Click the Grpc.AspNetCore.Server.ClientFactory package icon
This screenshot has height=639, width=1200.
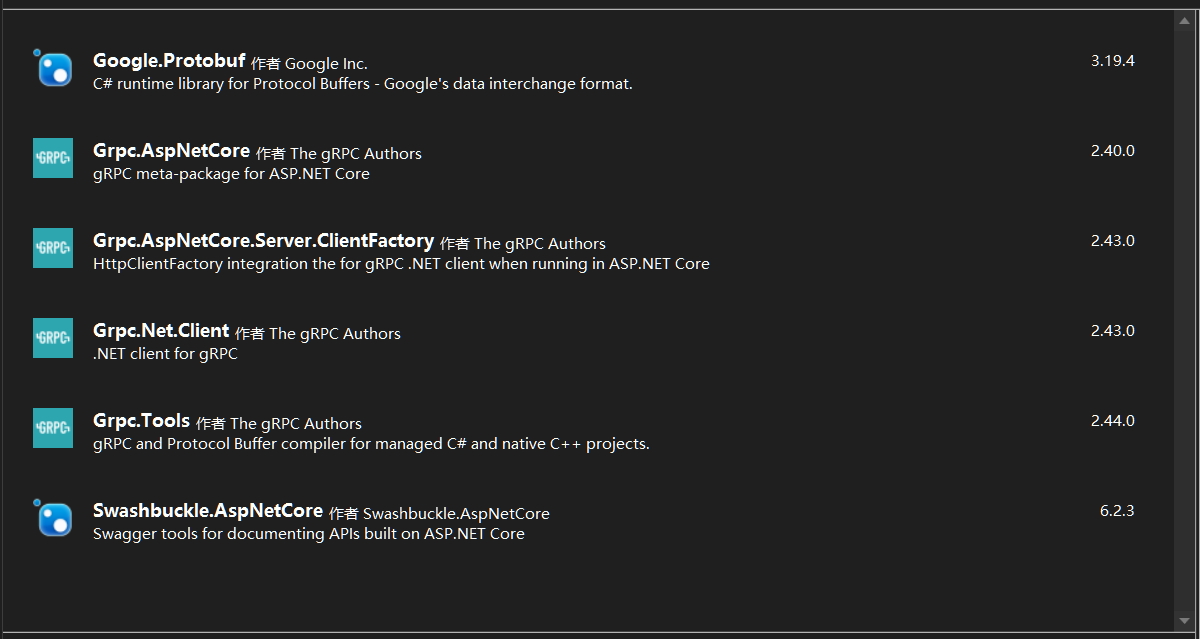[x=53, y=248]
